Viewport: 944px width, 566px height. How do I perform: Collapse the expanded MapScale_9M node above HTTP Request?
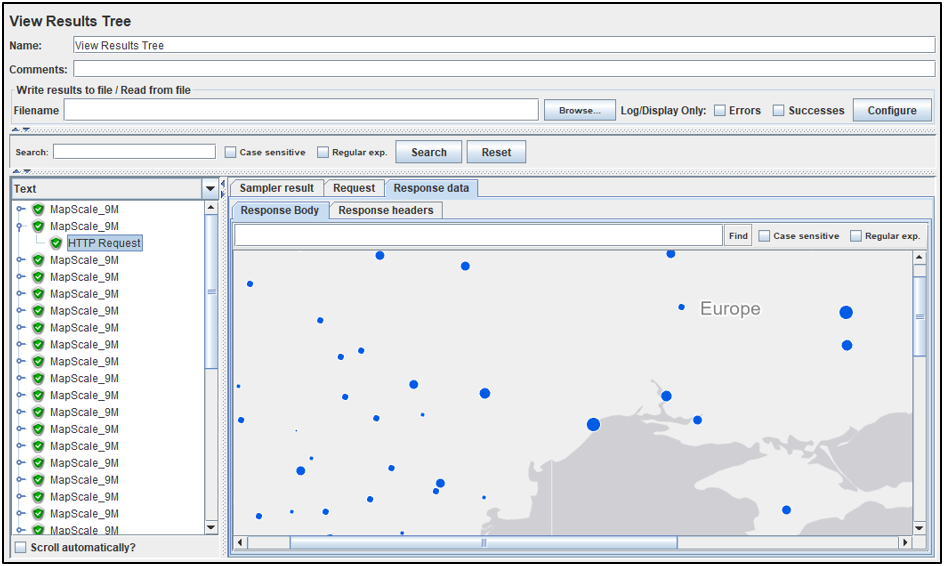tap(20, 226)
